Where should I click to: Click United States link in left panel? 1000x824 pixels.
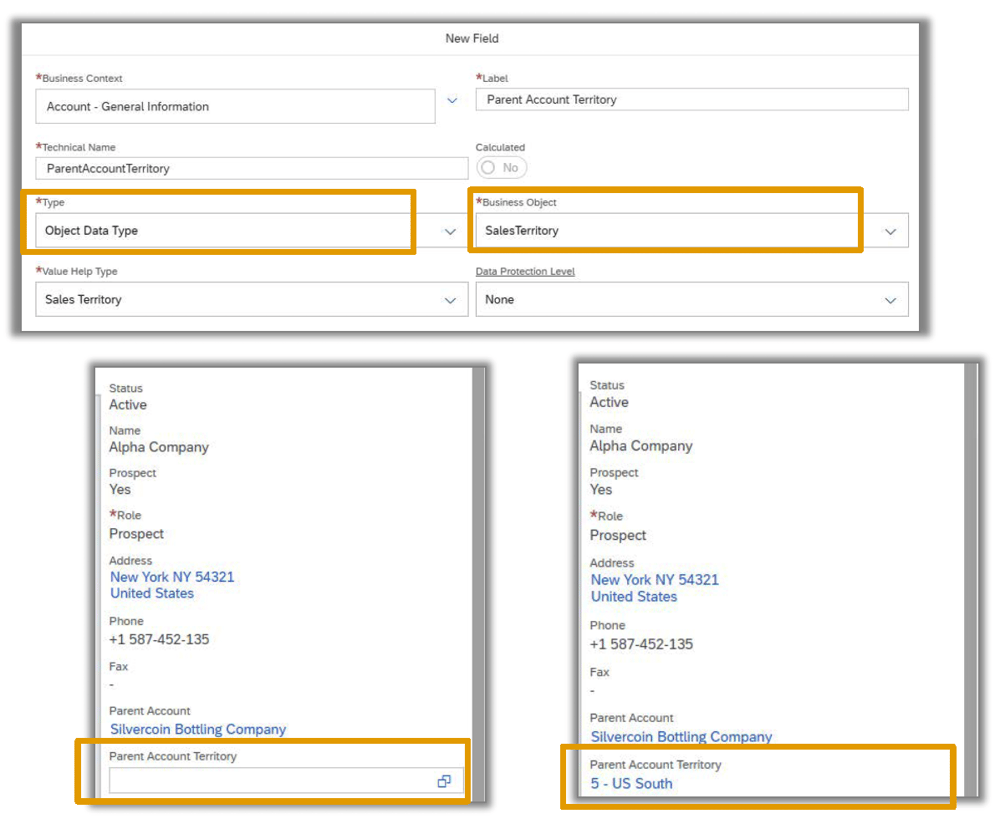point(152,593)
